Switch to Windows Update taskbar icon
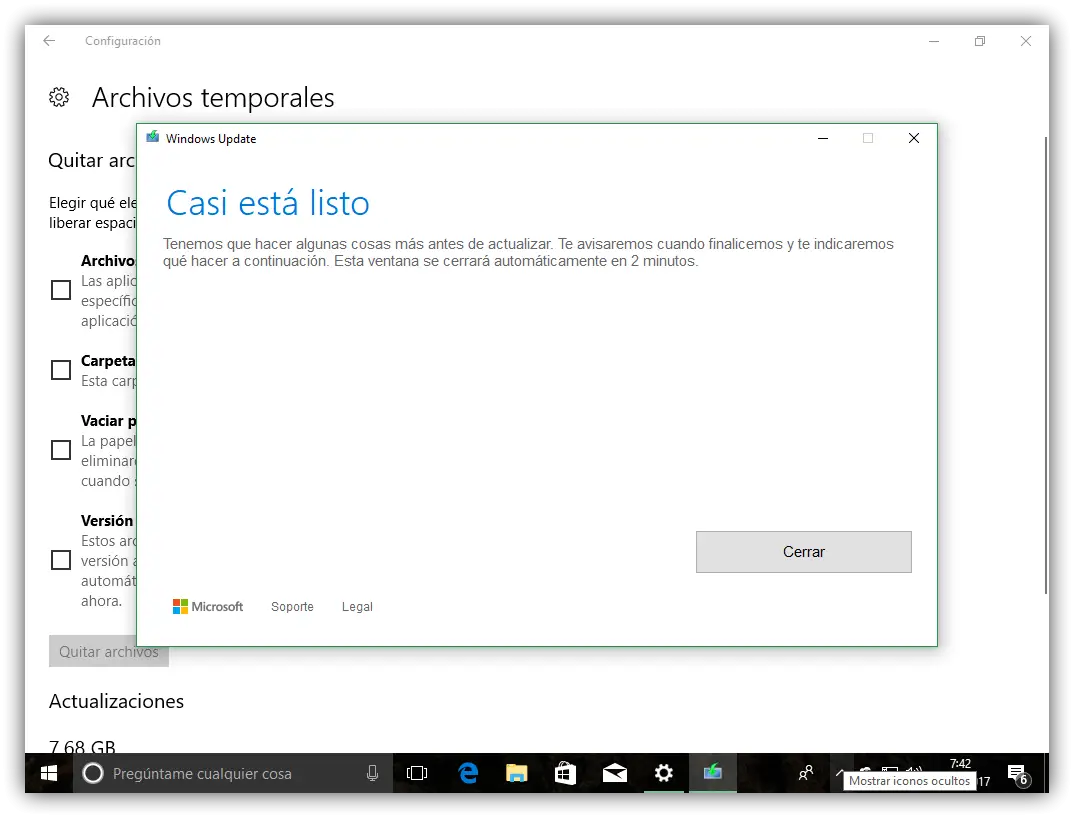Image resolution: width=1074 pixels, height=818 pixels. (x=712, y=773)
